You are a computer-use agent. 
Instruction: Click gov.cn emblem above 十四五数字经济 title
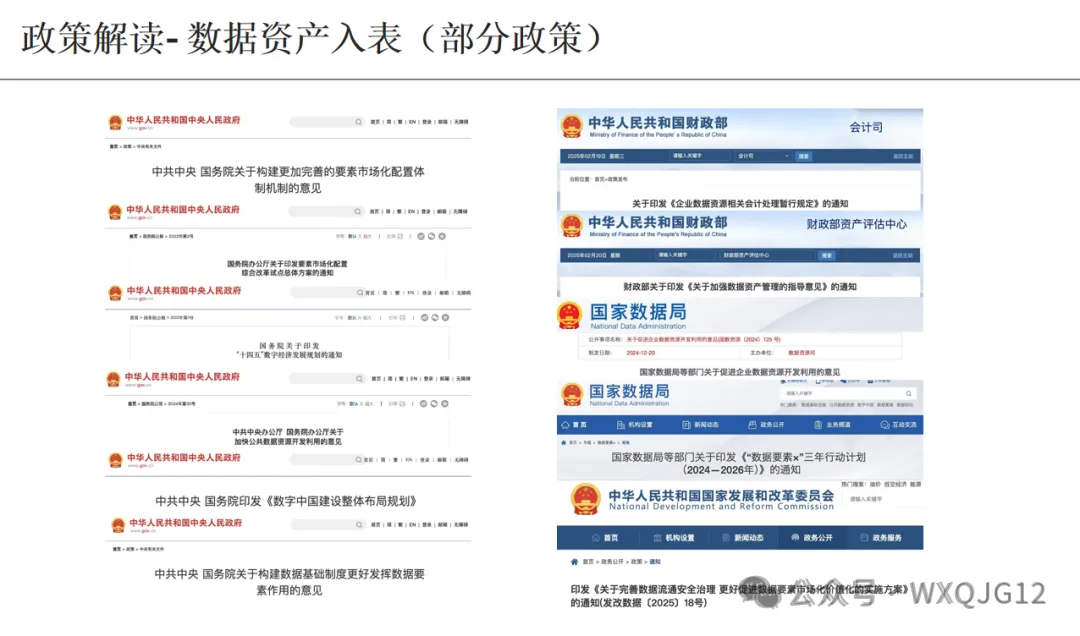pyautogui.click(x=115, y=294)
